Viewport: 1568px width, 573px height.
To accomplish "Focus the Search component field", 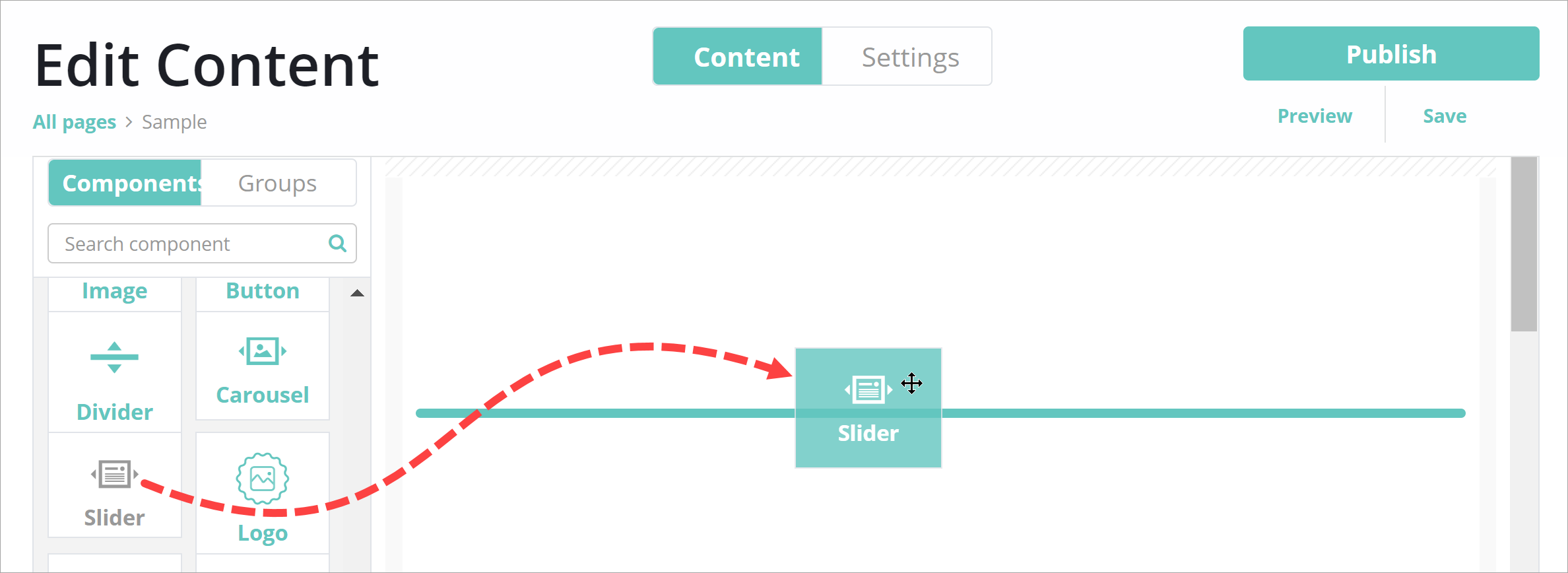I will click(191, 244).
